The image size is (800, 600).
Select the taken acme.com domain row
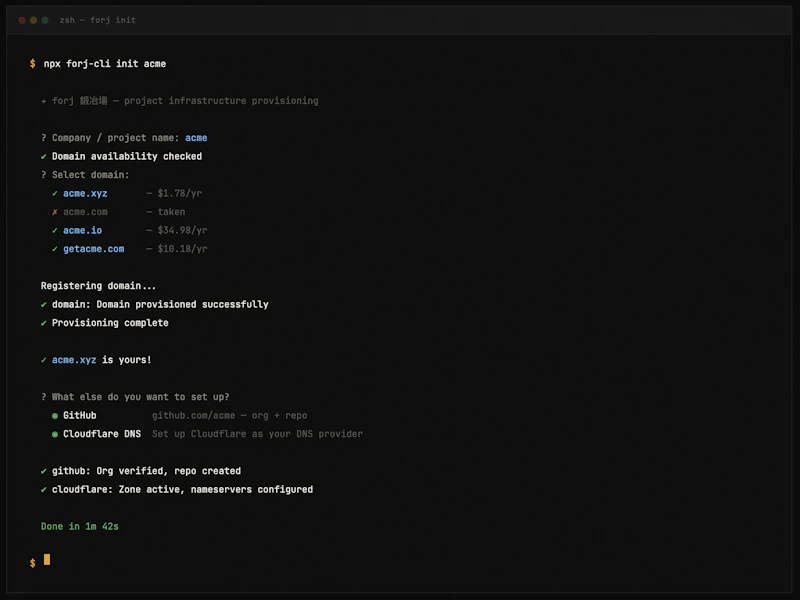pos(118,212)
